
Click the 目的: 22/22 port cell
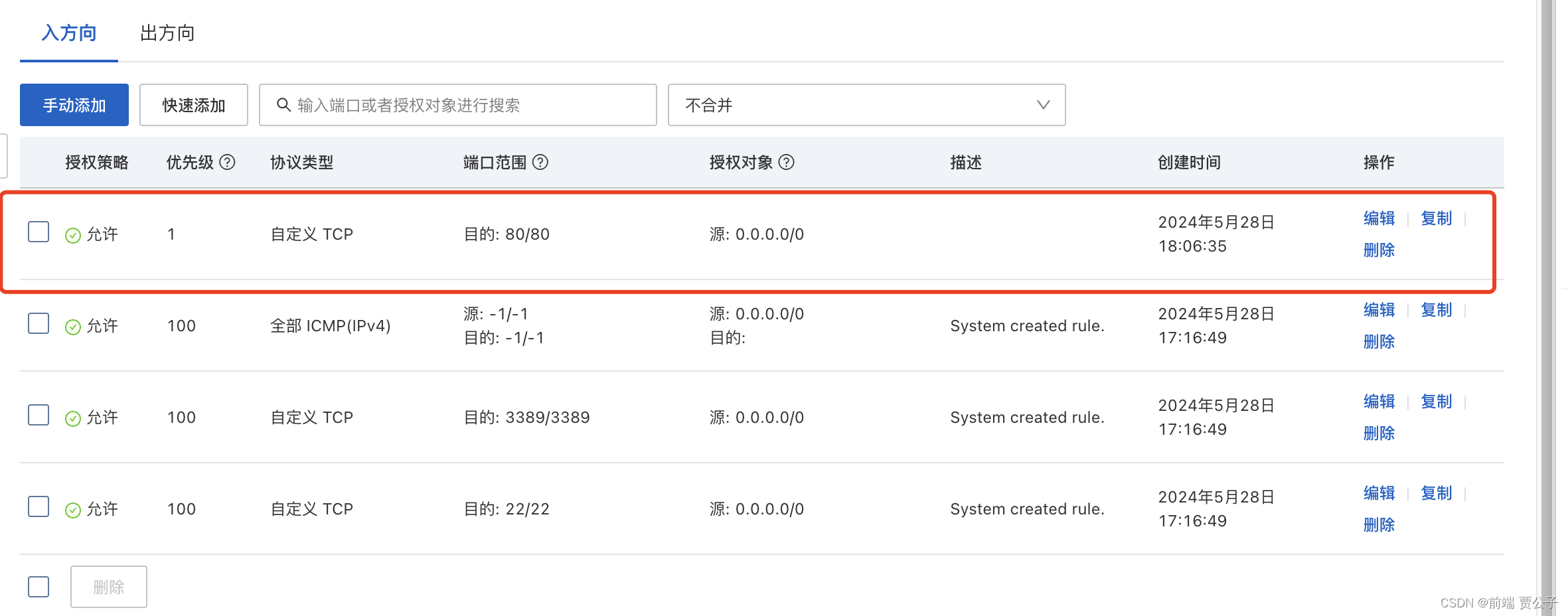click(x=507, y=509)
